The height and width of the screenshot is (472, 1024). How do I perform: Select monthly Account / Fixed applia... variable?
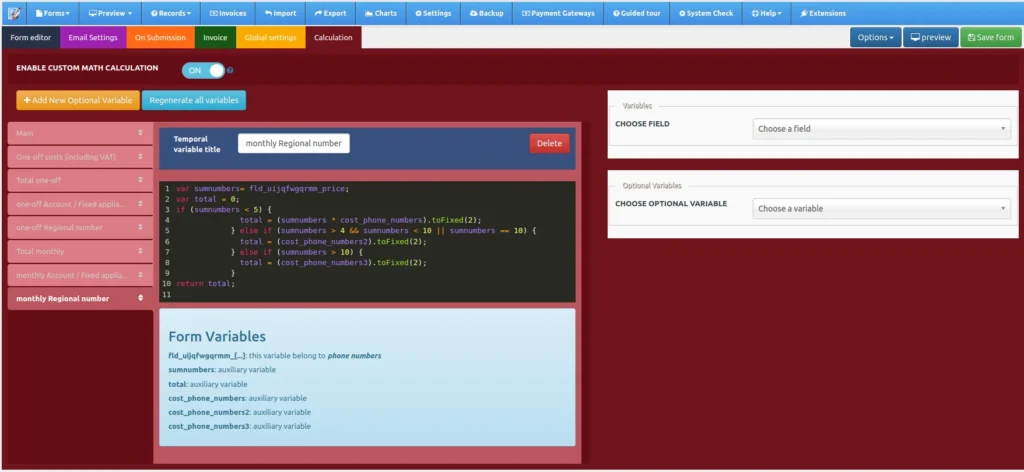pos(80,275)
